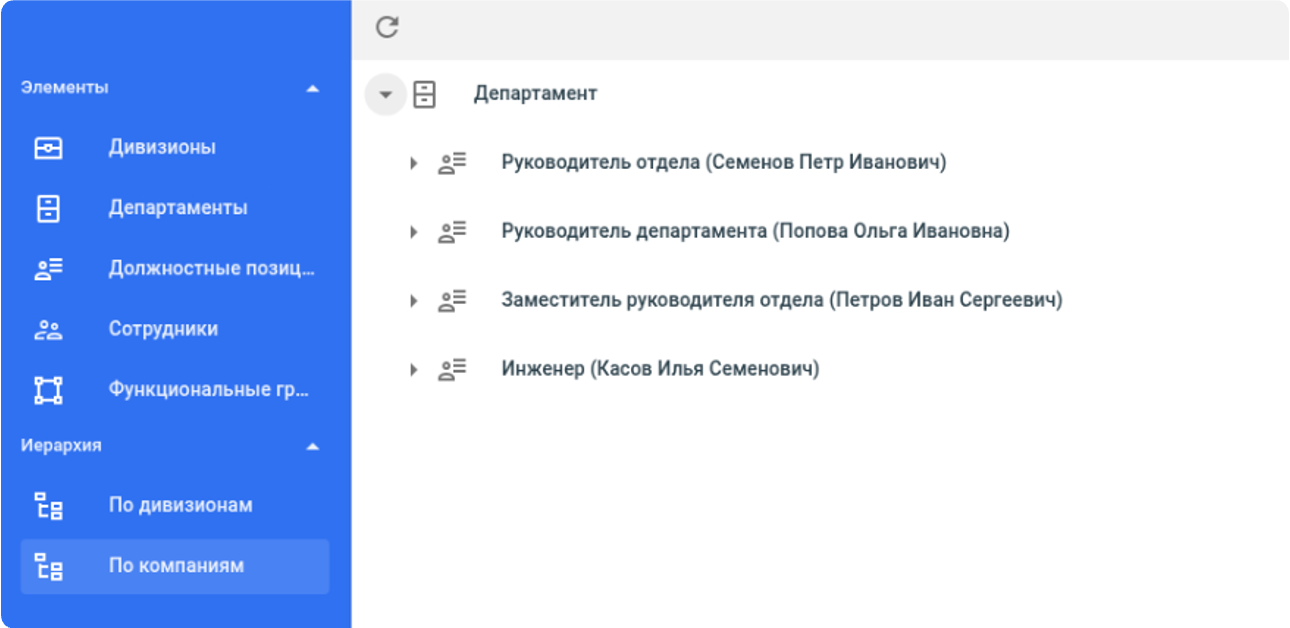Expand the Инженер (Касов Илья Семенович) node
The width and height of the screenshot is (1290, 628).
412,368
